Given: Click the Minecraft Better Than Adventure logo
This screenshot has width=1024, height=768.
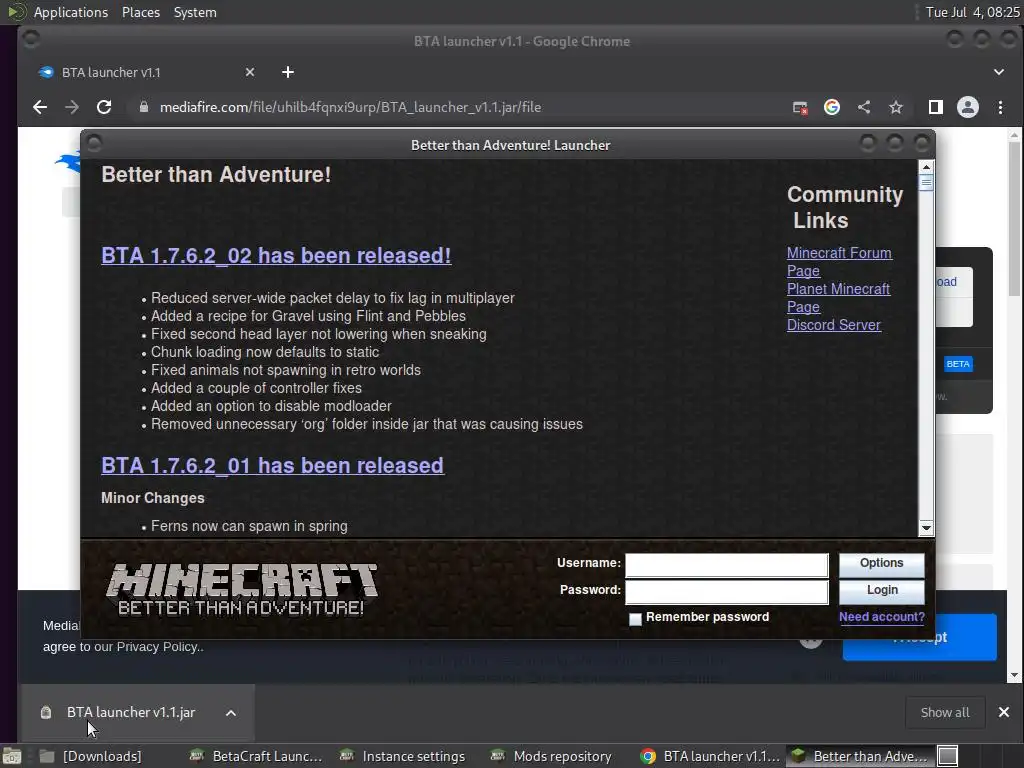Looking at the screenshot, I should coord(242,590).
